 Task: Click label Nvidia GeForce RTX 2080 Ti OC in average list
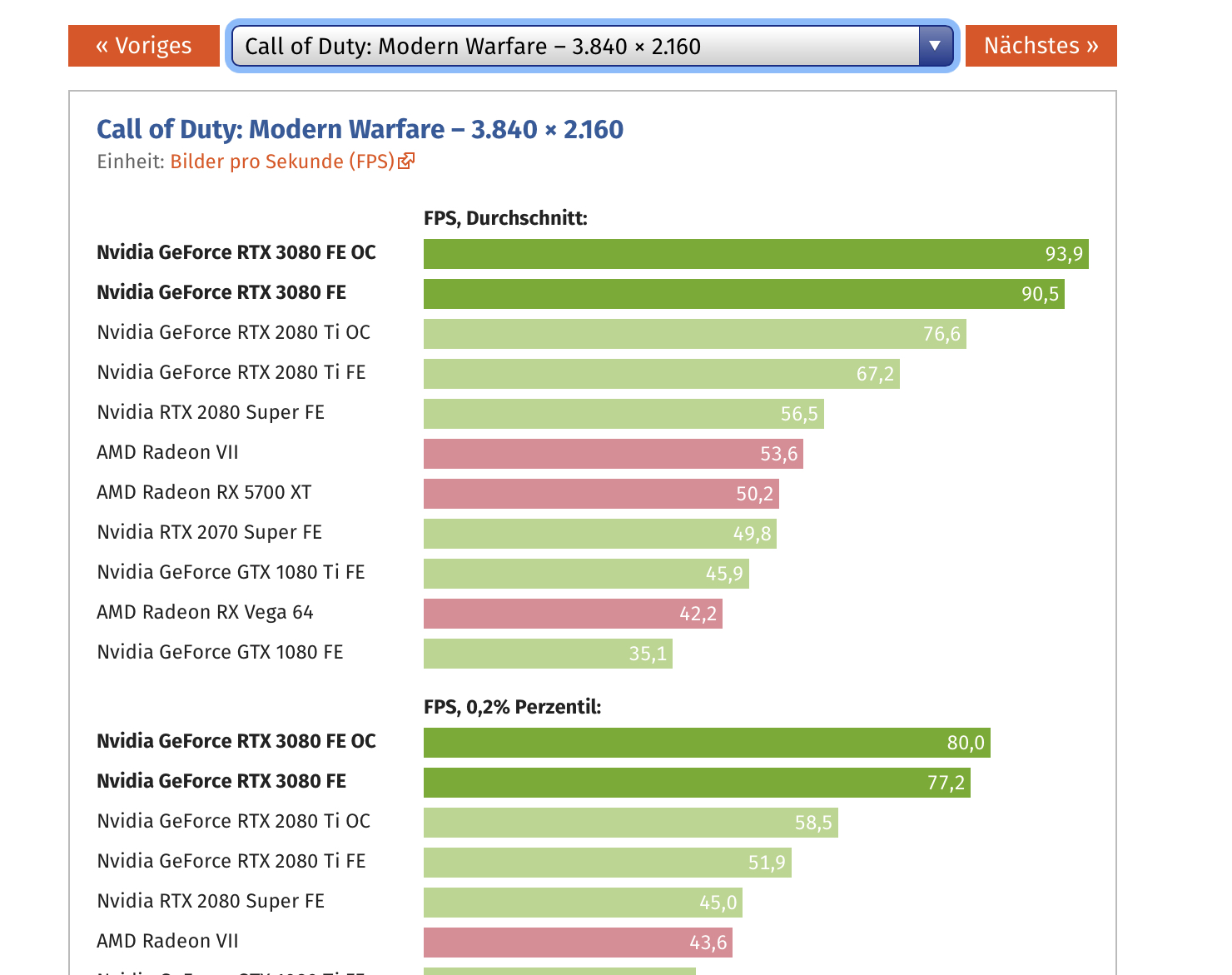[233, 333]
